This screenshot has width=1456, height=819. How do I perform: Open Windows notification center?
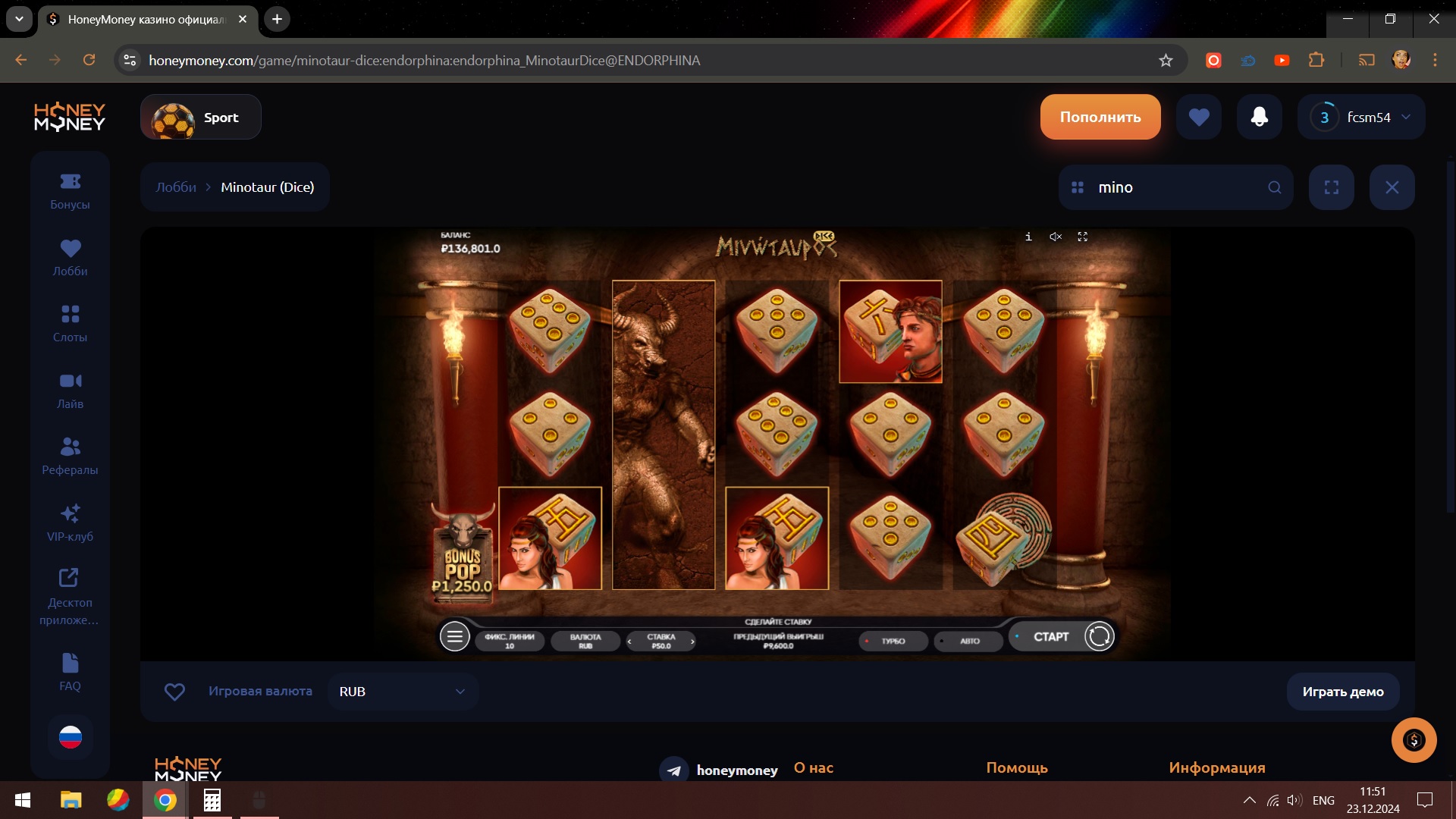[x=1425, y=800]
